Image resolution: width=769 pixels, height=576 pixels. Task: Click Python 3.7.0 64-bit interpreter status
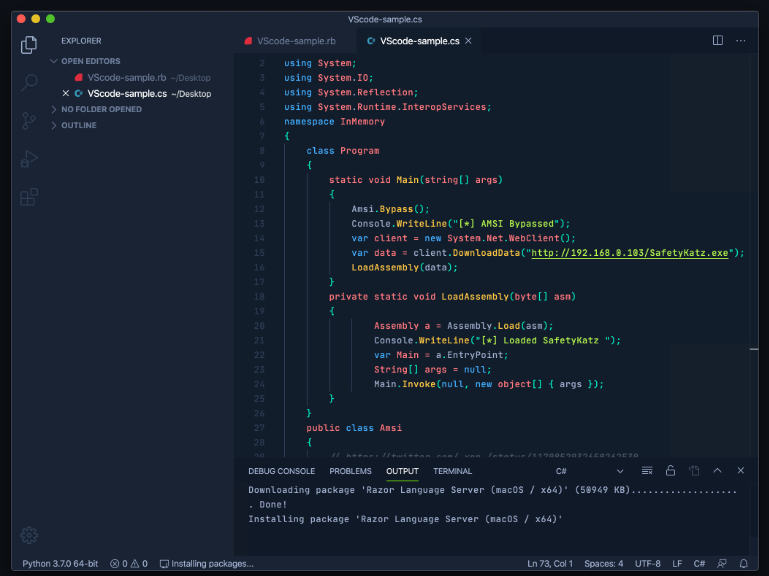60,564
